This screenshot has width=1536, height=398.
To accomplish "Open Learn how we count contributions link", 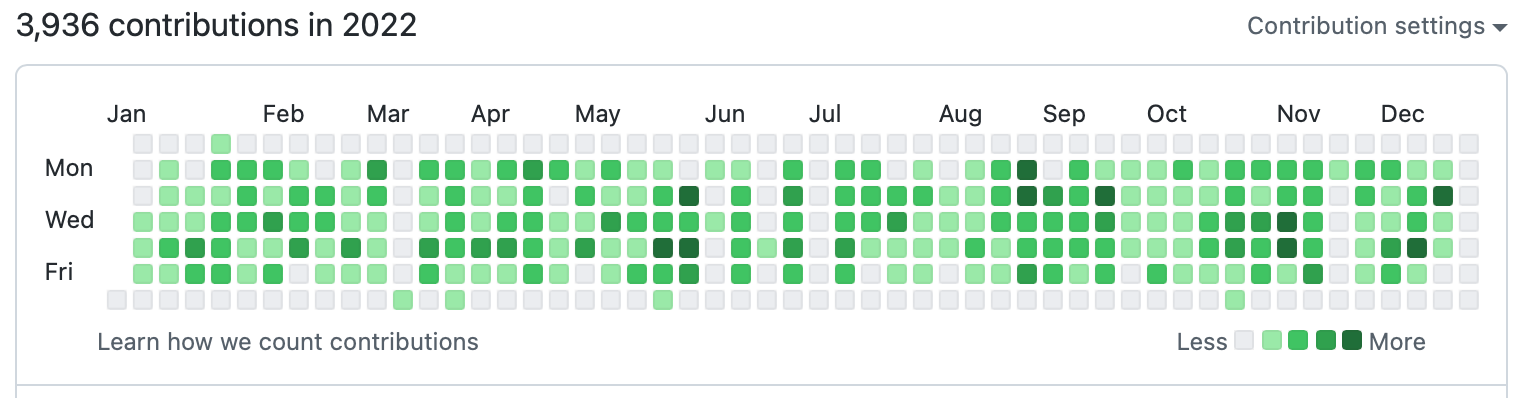I will [288, 342].
